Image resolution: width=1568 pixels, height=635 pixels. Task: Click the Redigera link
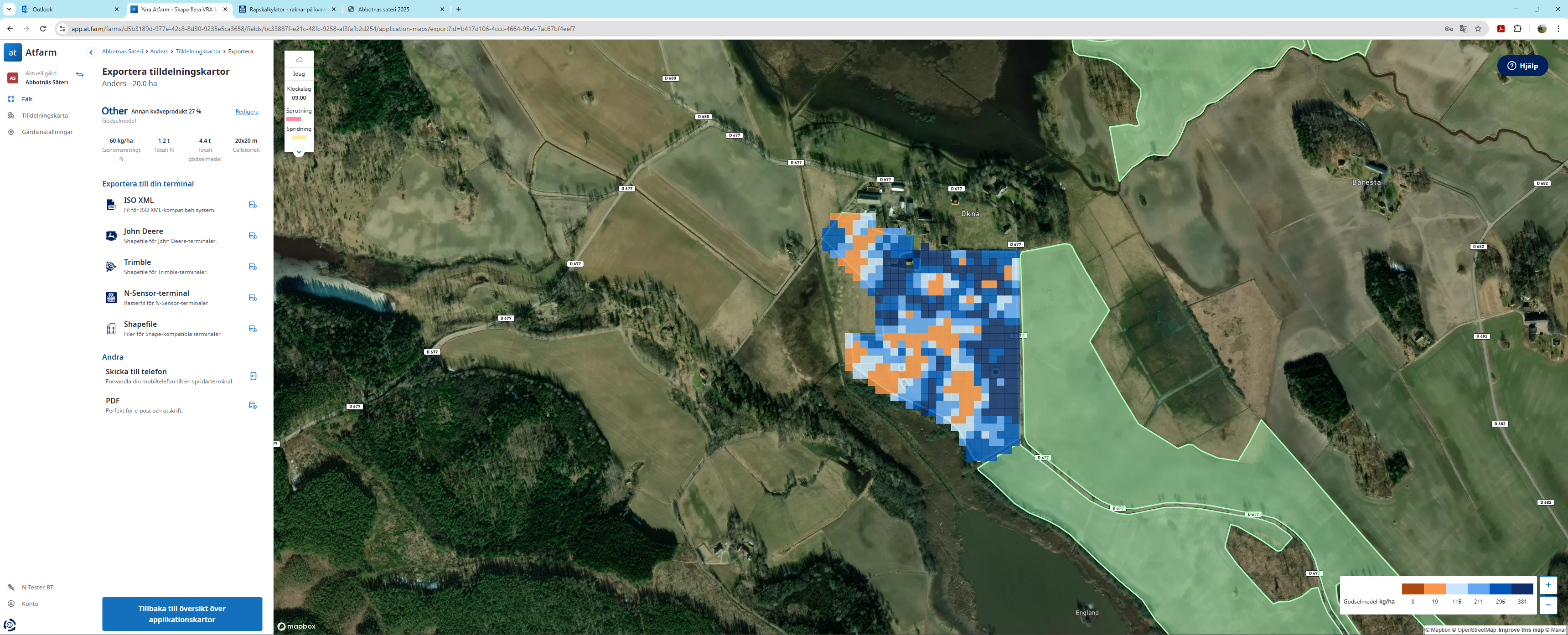pos(247,111)
